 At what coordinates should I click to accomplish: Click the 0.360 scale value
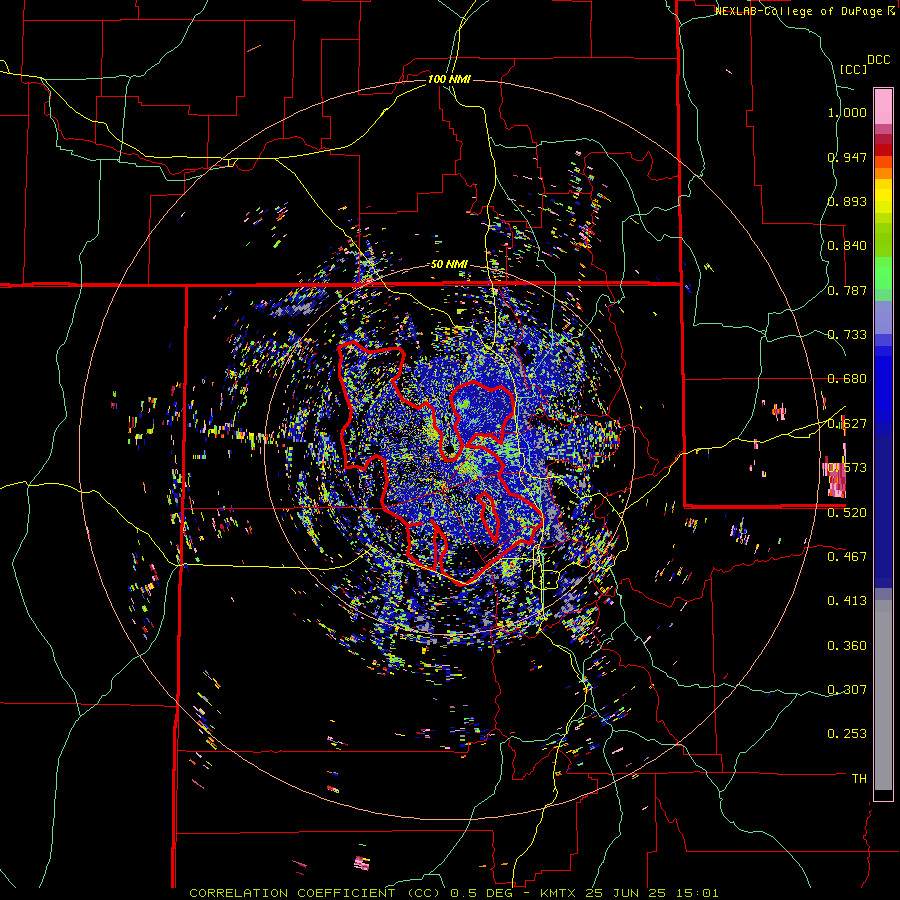coord(847,645)
